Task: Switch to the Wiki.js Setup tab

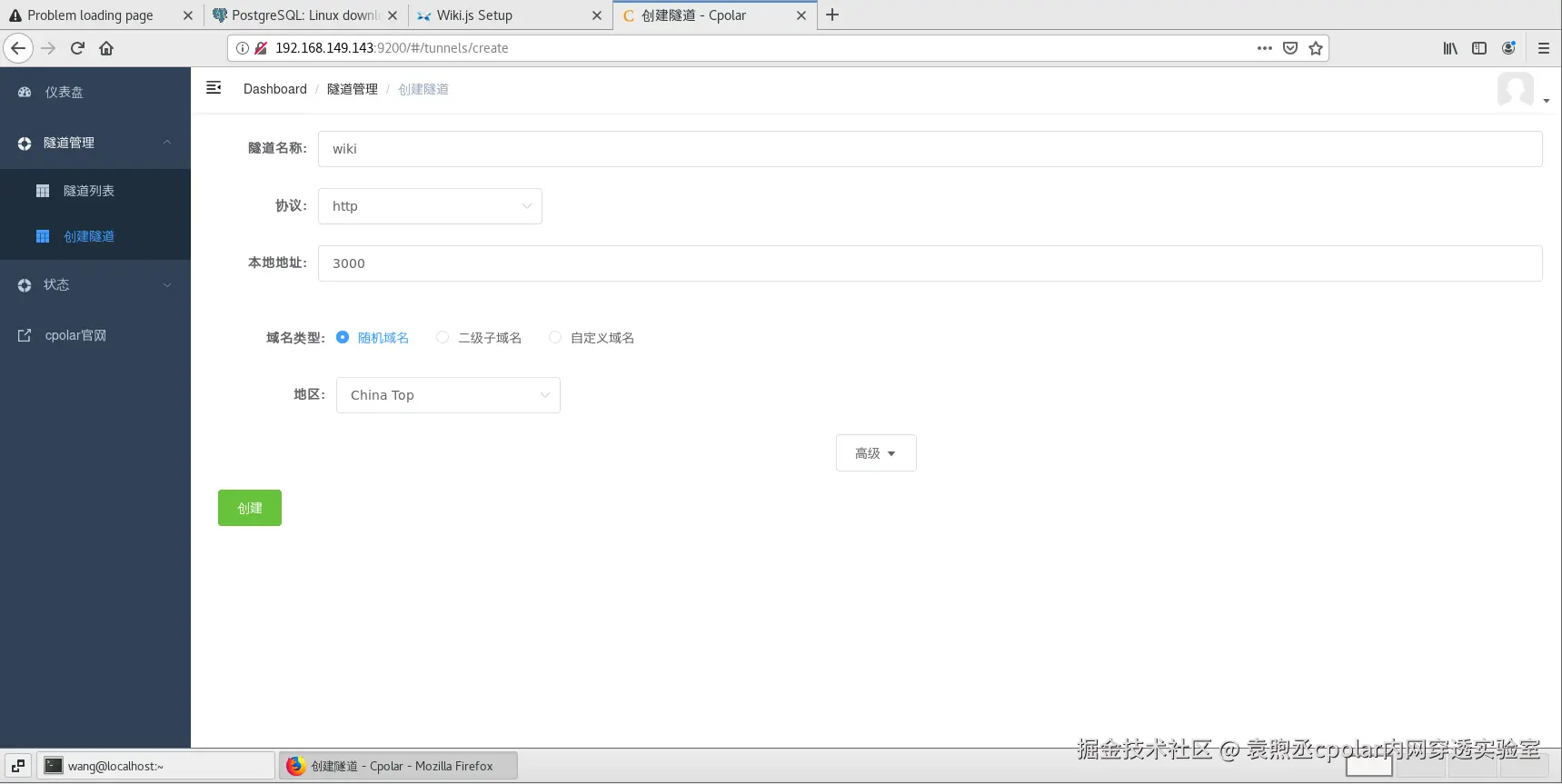Action: pos(474,15)
